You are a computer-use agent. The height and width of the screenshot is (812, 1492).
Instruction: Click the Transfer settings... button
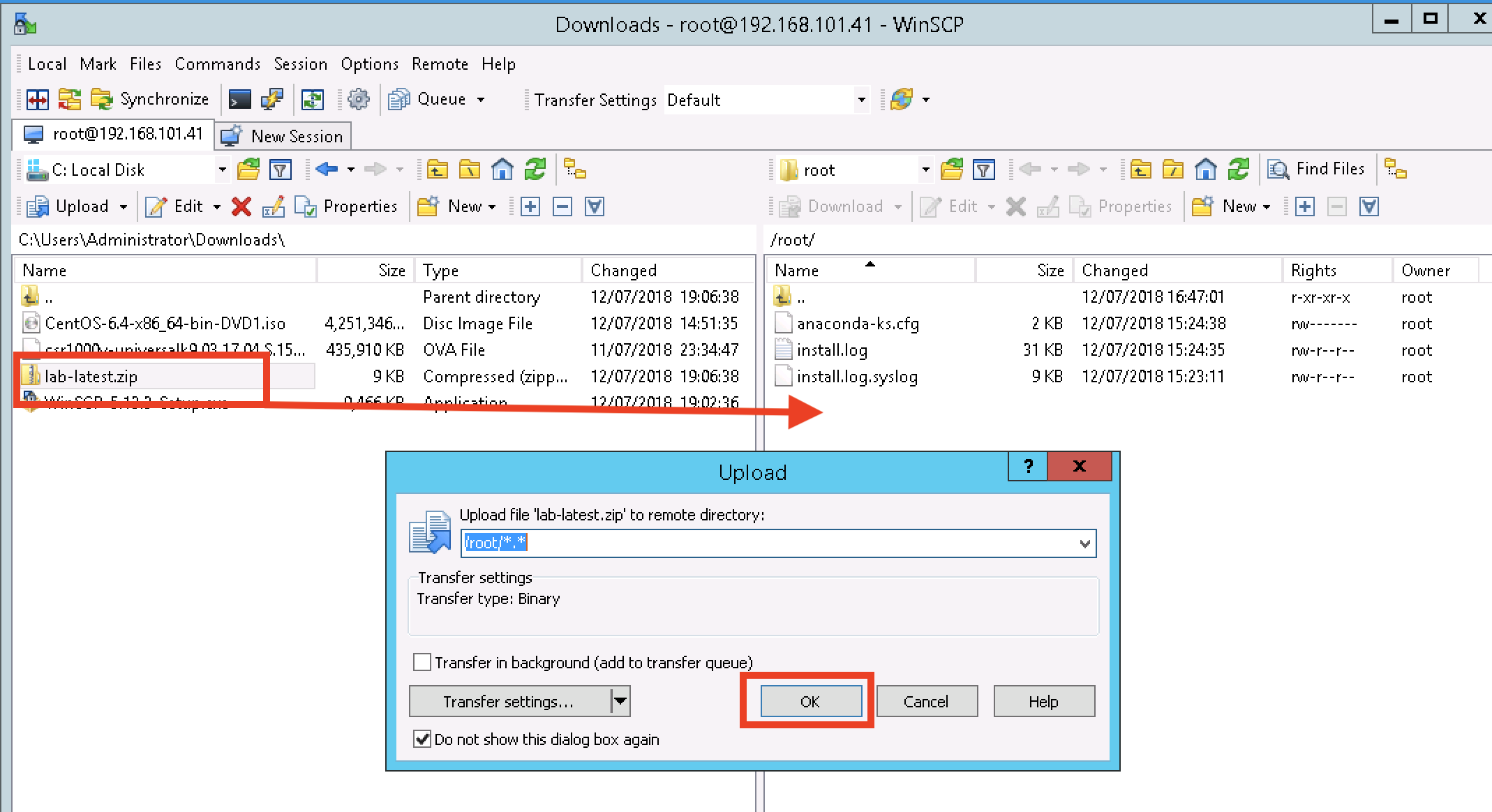click(509, 701)
